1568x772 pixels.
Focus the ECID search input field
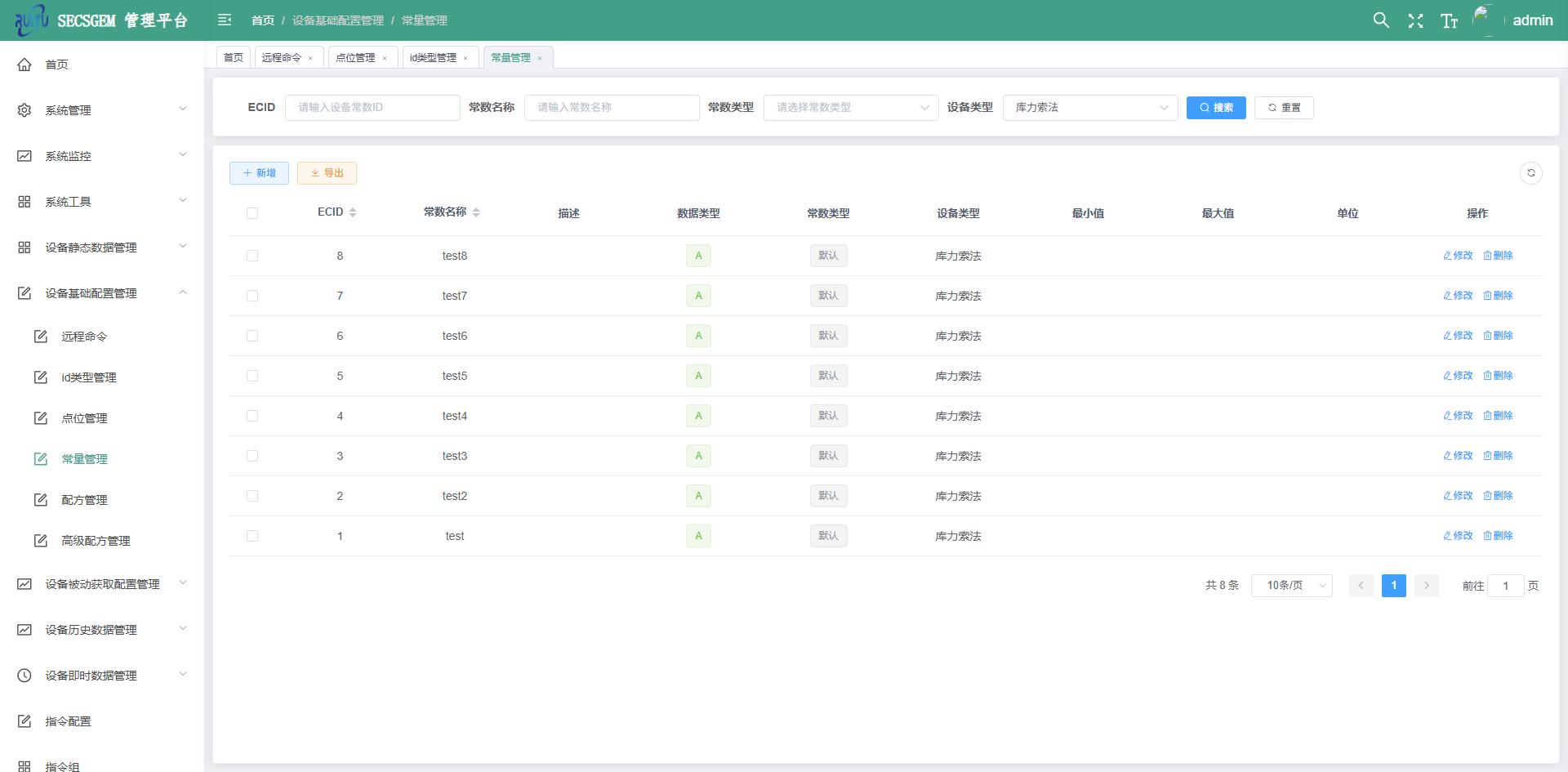point(372,108)
